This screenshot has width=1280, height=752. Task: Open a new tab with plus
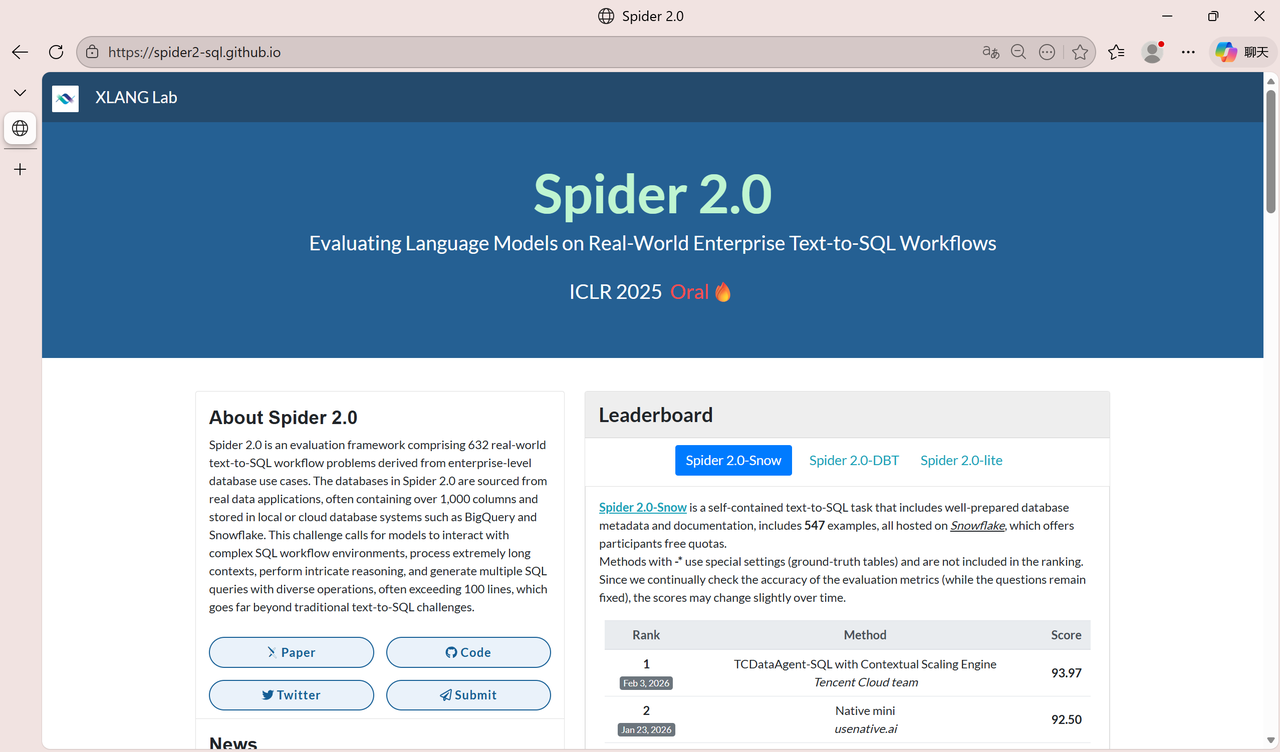point(20,169)
